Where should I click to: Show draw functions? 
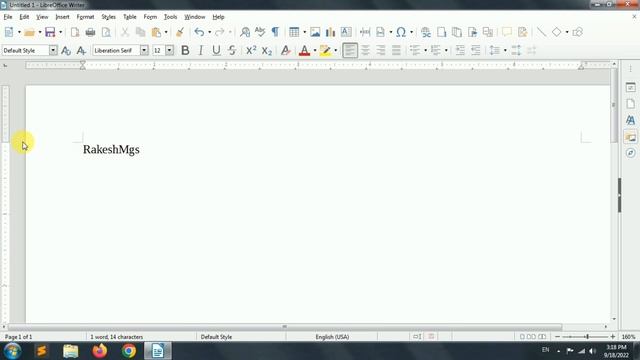(x=577, y=32)
